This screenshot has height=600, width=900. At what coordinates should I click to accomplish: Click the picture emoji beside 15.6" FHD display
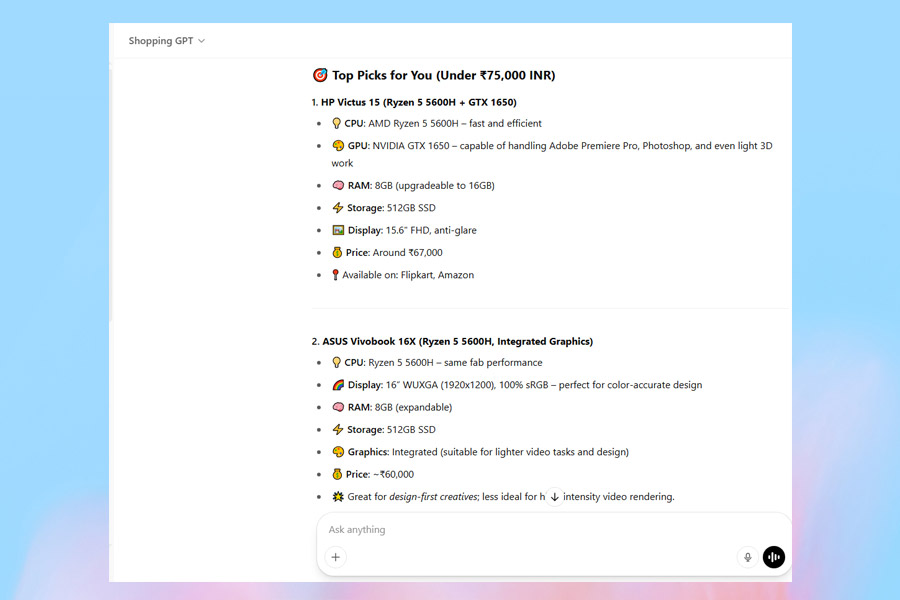pyautogui.click(x=338, y=231)
